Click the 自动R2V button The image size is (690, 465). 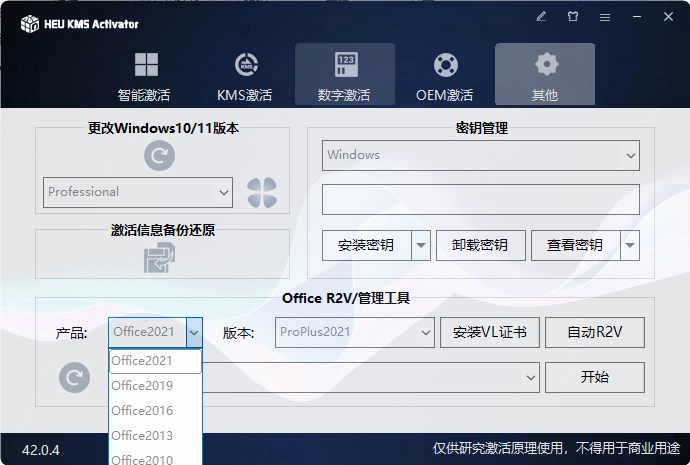pos(595,333)
